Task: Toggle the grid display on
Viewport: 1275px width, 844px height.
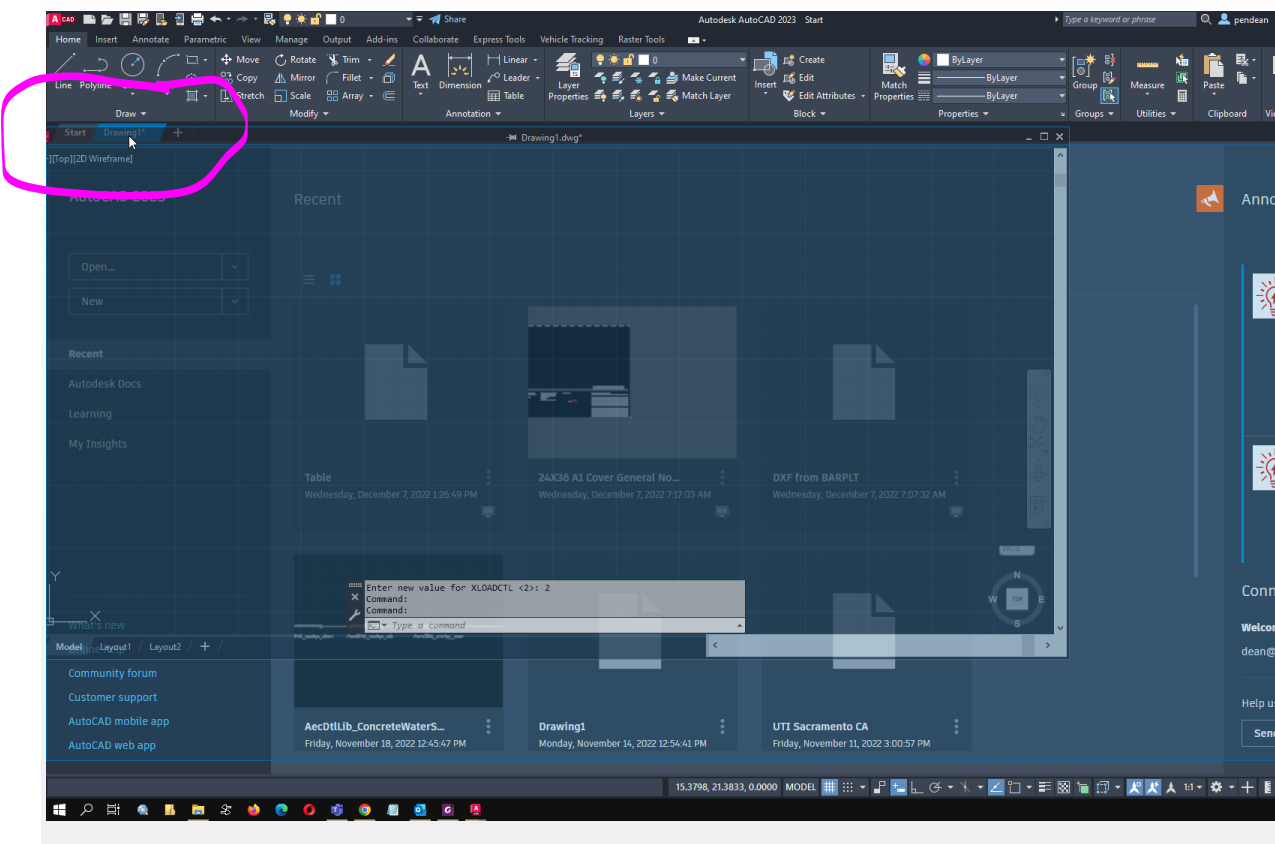Action: (828, 787)
